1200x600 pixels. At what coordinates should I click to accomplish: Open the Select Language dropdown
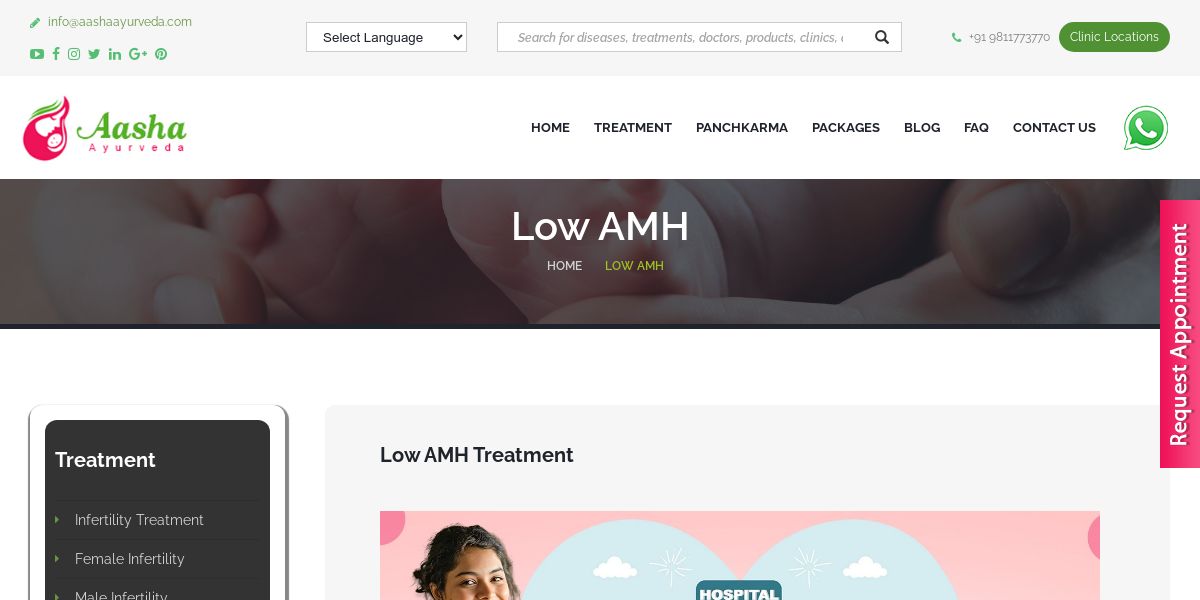(x=386, y=37)
